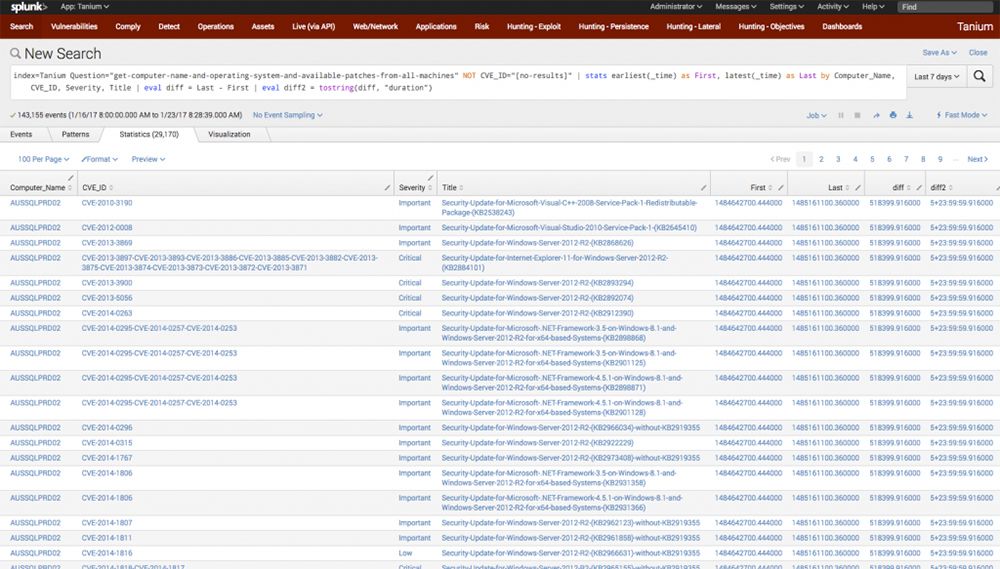Switch to the Events tab
The height and width of the screenshot is (569, 1000).
coord(21,135)
